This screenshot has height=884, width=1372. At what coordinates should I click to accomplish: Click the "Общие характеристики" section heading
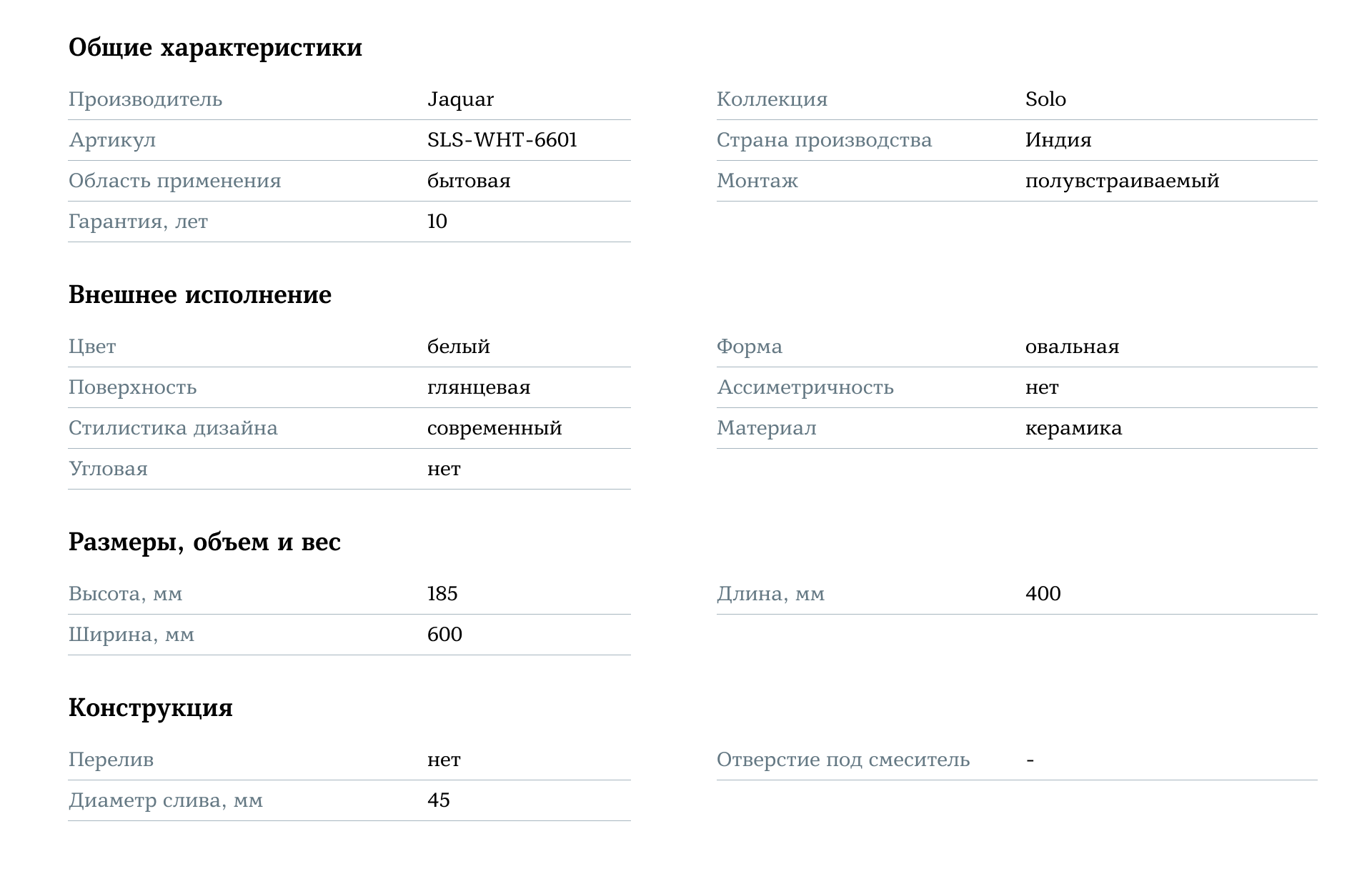tap(215, 48)
